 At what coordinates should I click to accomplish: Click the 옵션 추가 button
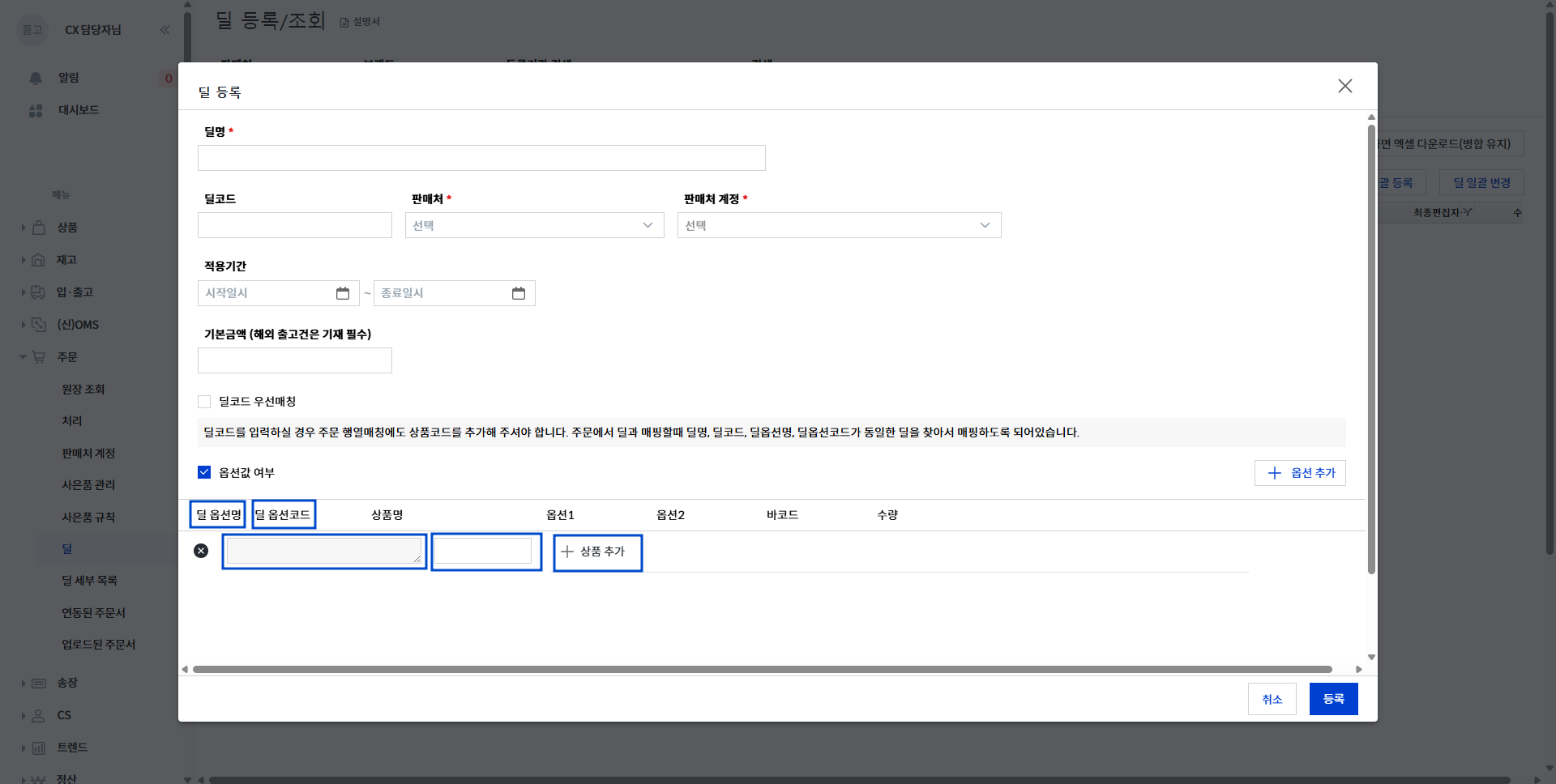(x=1300, y=473)
